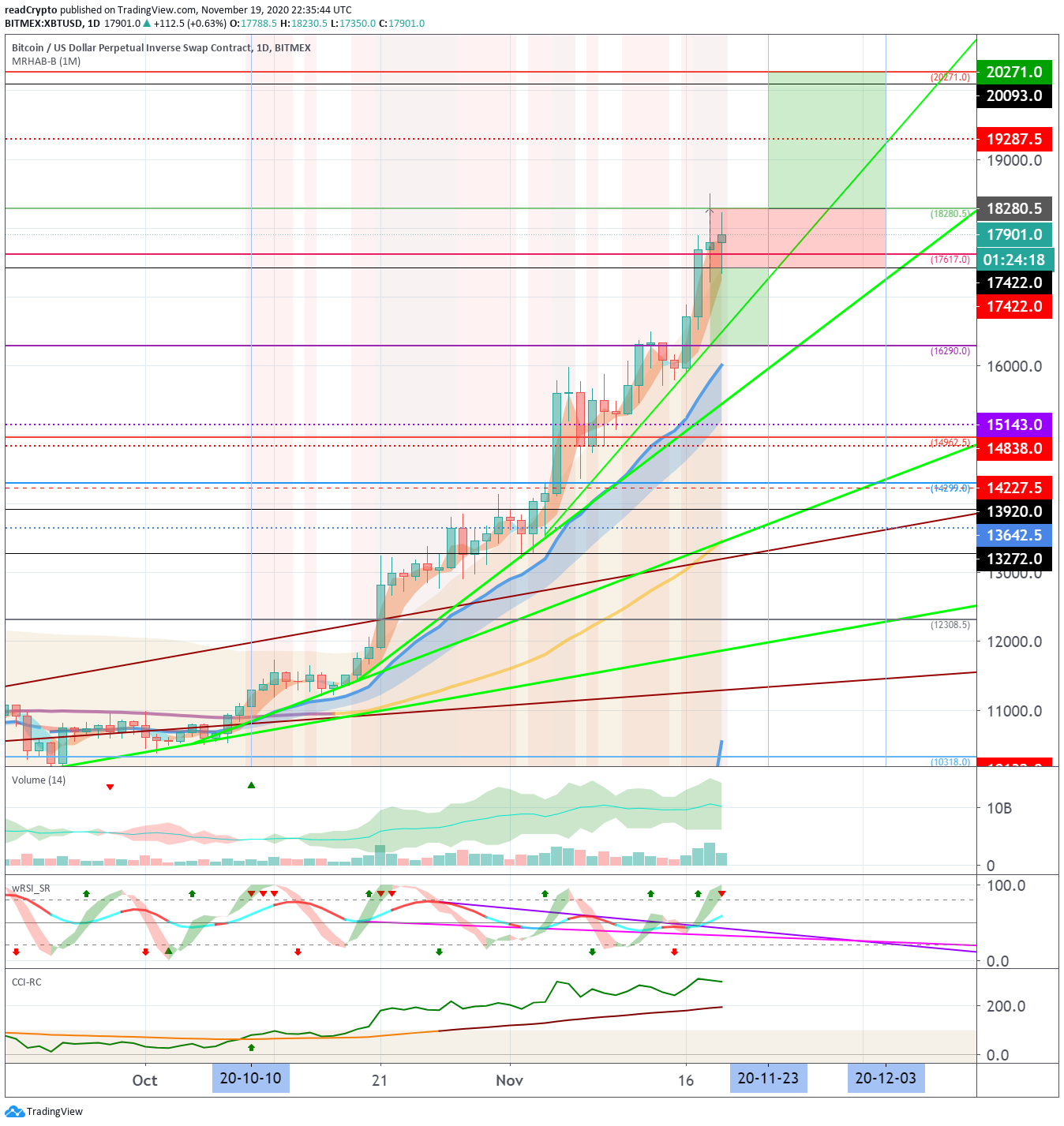Click the (10318.0) line label
This screenshot has width=1064, height=1126.
click(950, 762)
